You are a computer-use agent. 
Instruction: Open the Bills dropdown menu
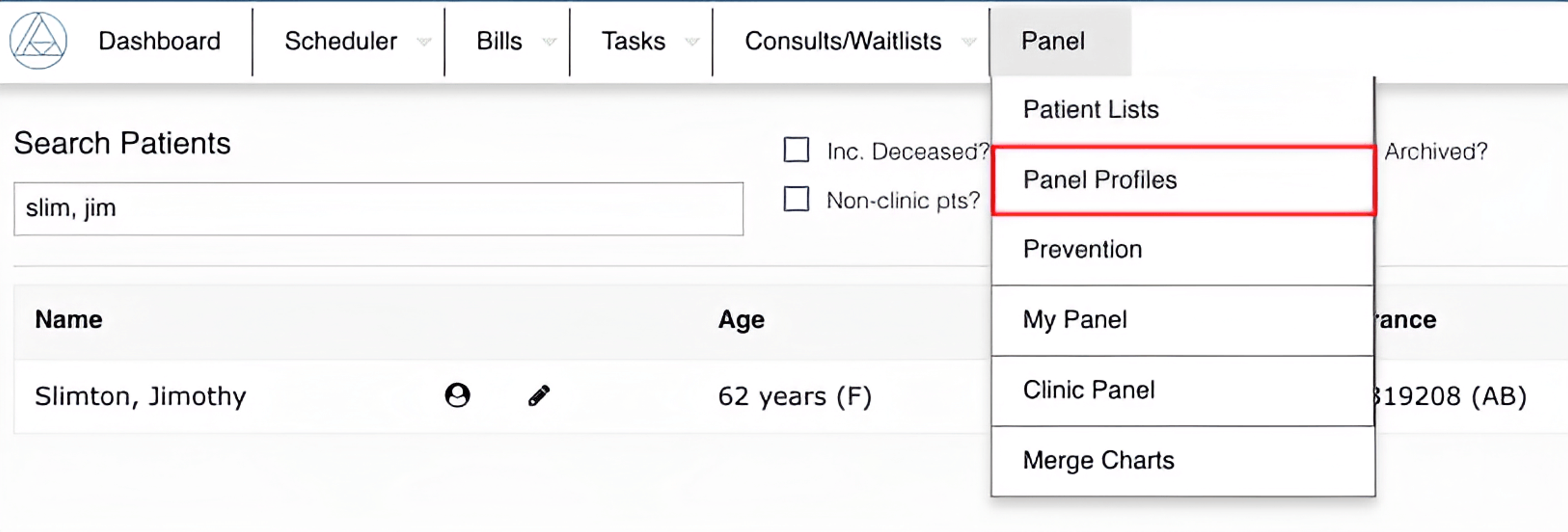click(548, 41)
